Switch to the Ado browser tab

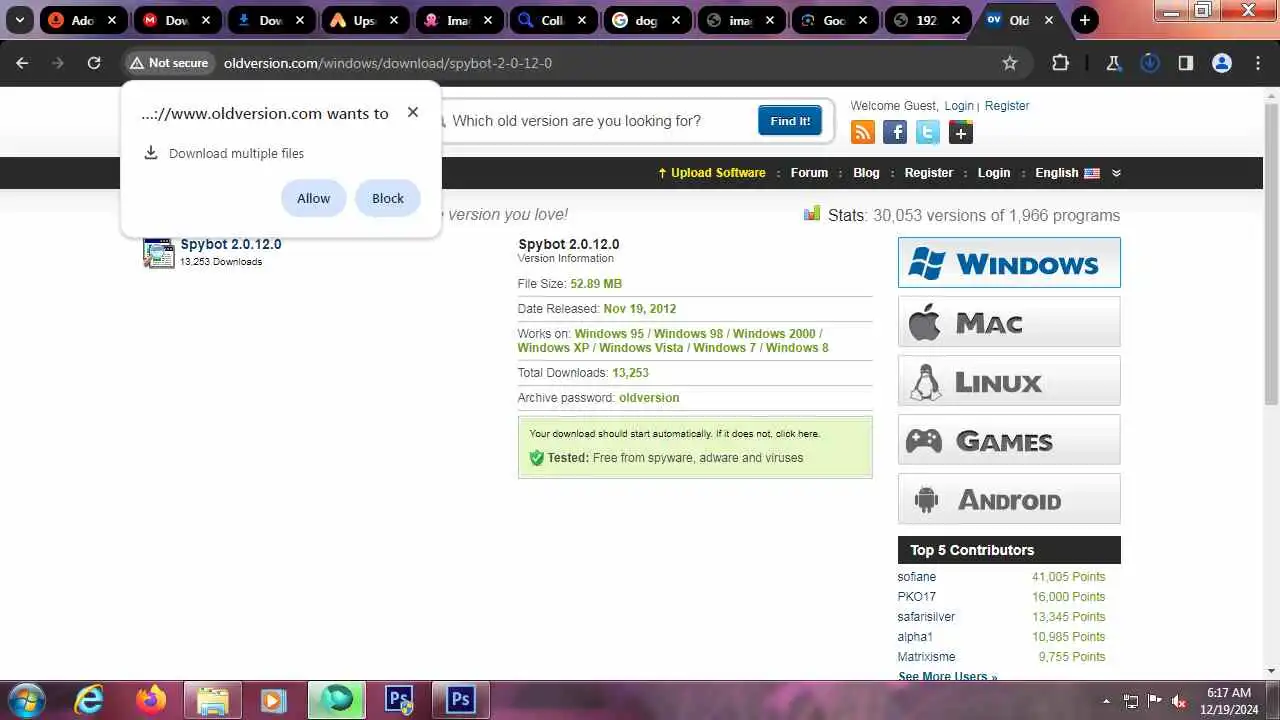pyautogui.click(x=82, y=20)
